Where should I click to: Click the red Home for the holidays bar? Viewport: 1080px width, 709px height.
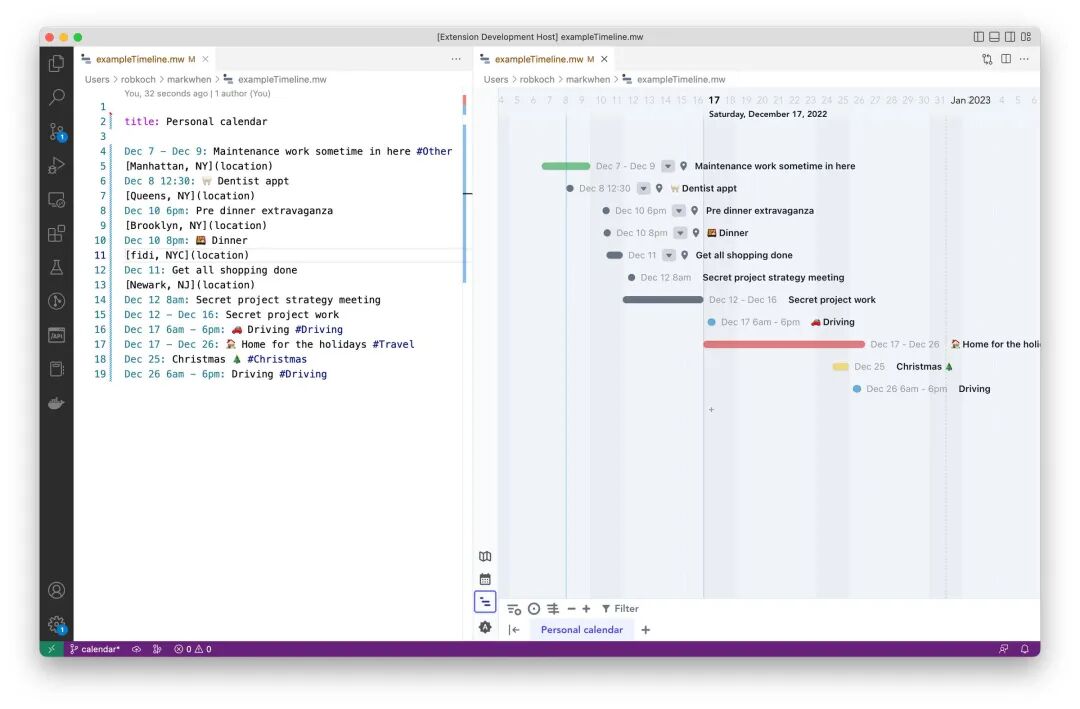[784, 345]
